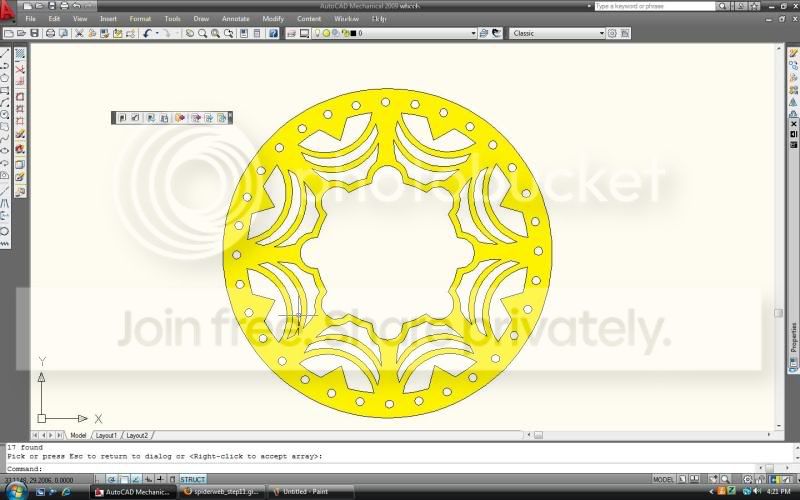The image size is (800, 500).
Task: Open the Tools menu
Action: pyautogui.click(x=172, y=19)
